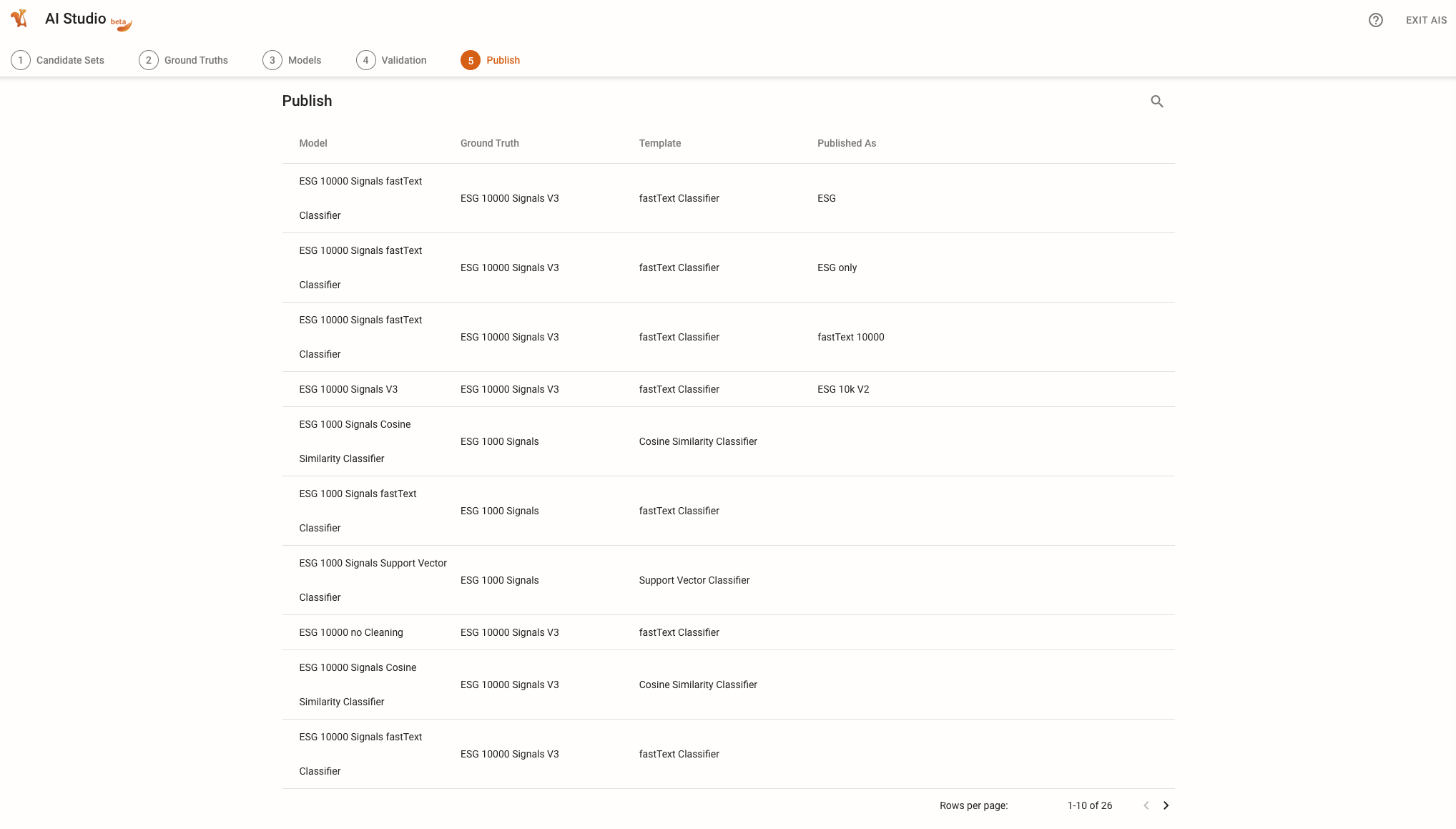
Task: Click the Template column header
Action: click(659, 143)
